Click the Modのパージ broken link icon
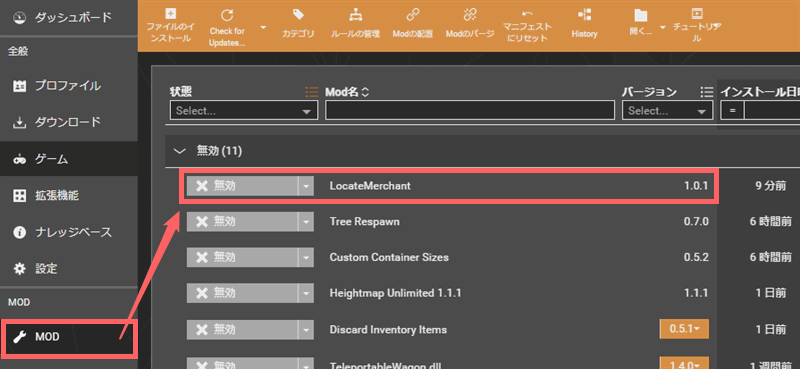Screen dimensions: 800x369 tap(469, 14)
